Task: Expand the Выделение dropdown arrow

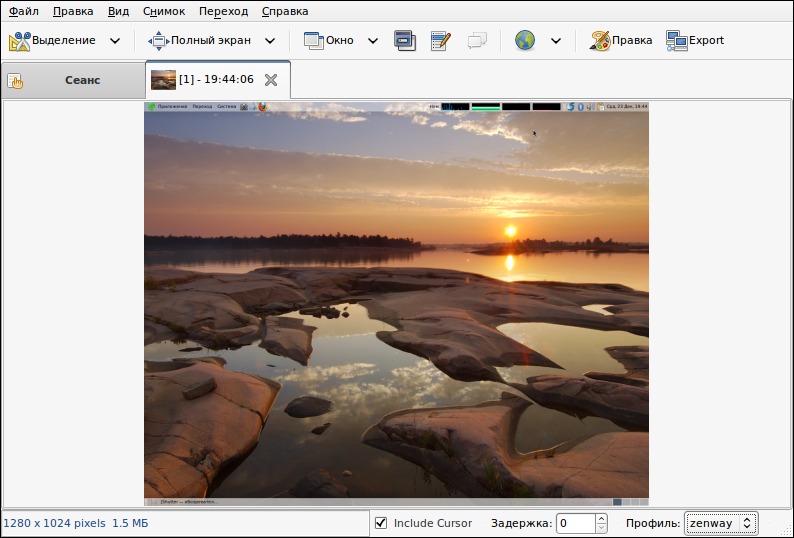Action: pyautogui.click(x=115, y=41)
